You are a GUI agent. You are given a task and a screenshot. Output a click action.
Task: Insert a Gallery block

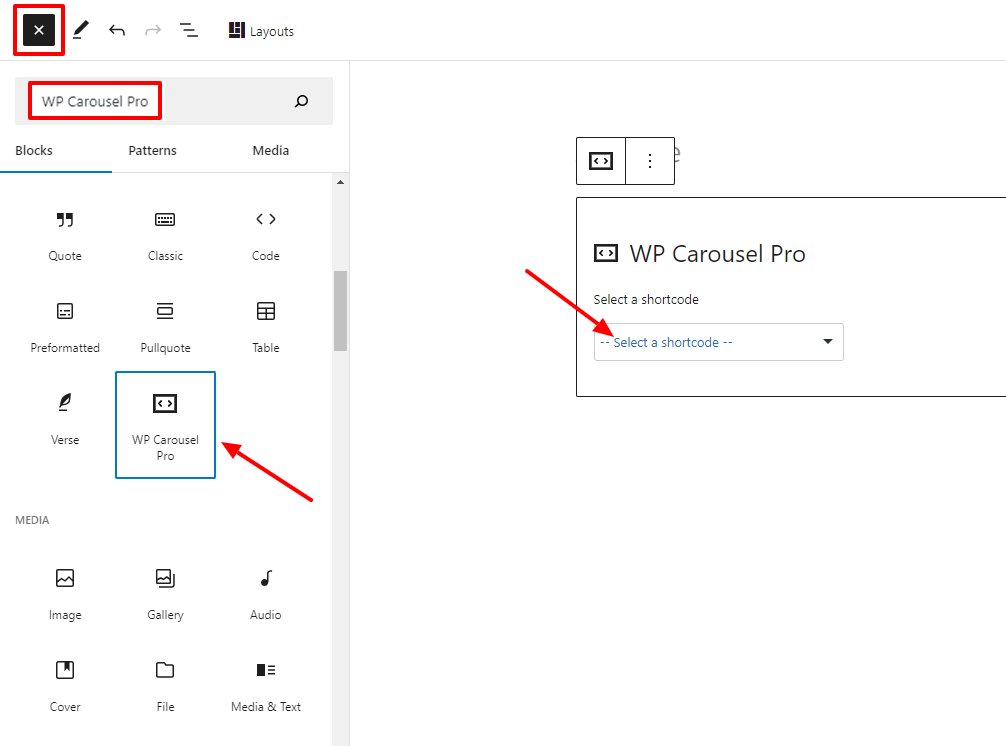pyautogui.click(x=165, y=593)
